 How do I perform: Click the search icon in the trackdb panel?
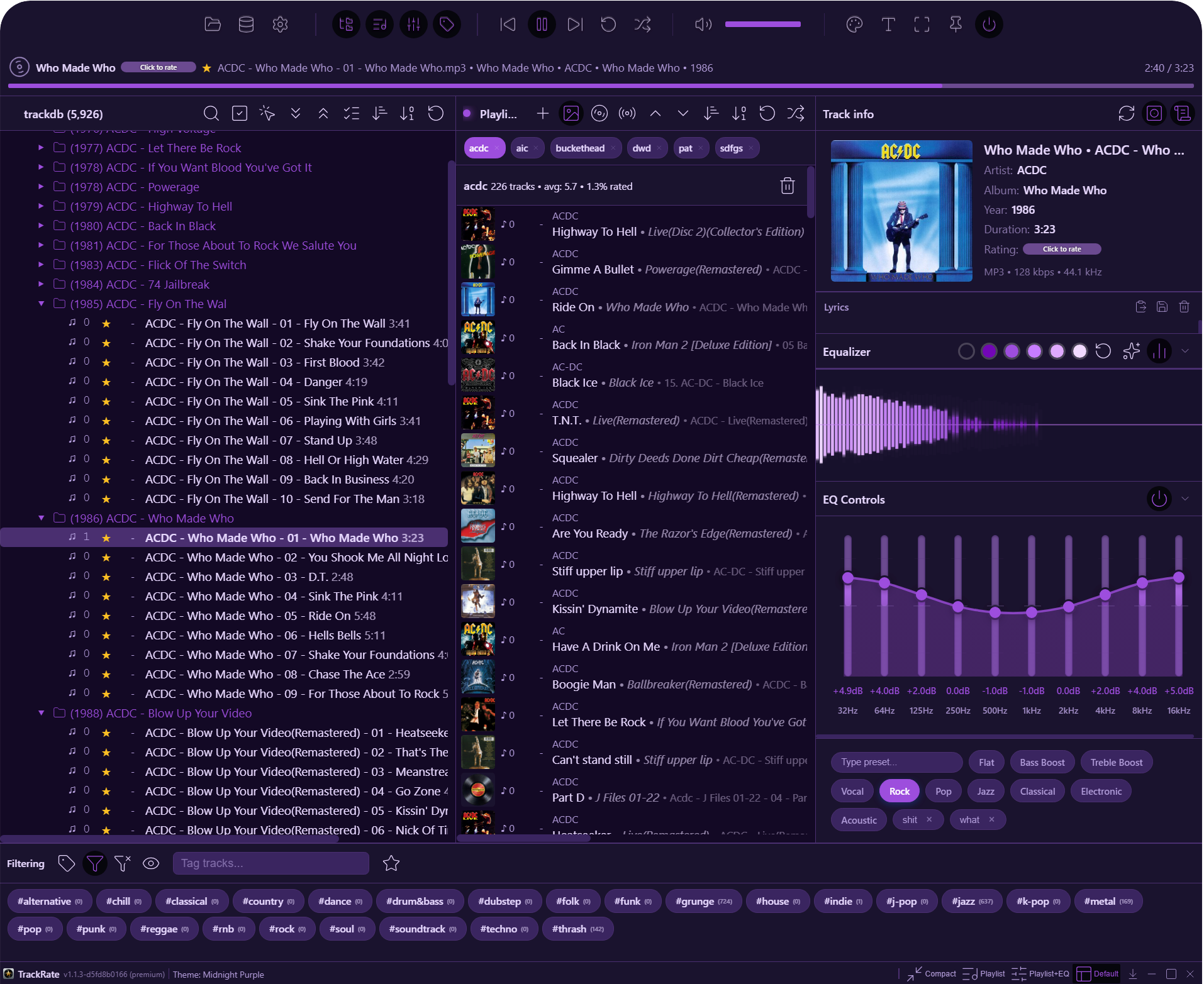point(211,113)
